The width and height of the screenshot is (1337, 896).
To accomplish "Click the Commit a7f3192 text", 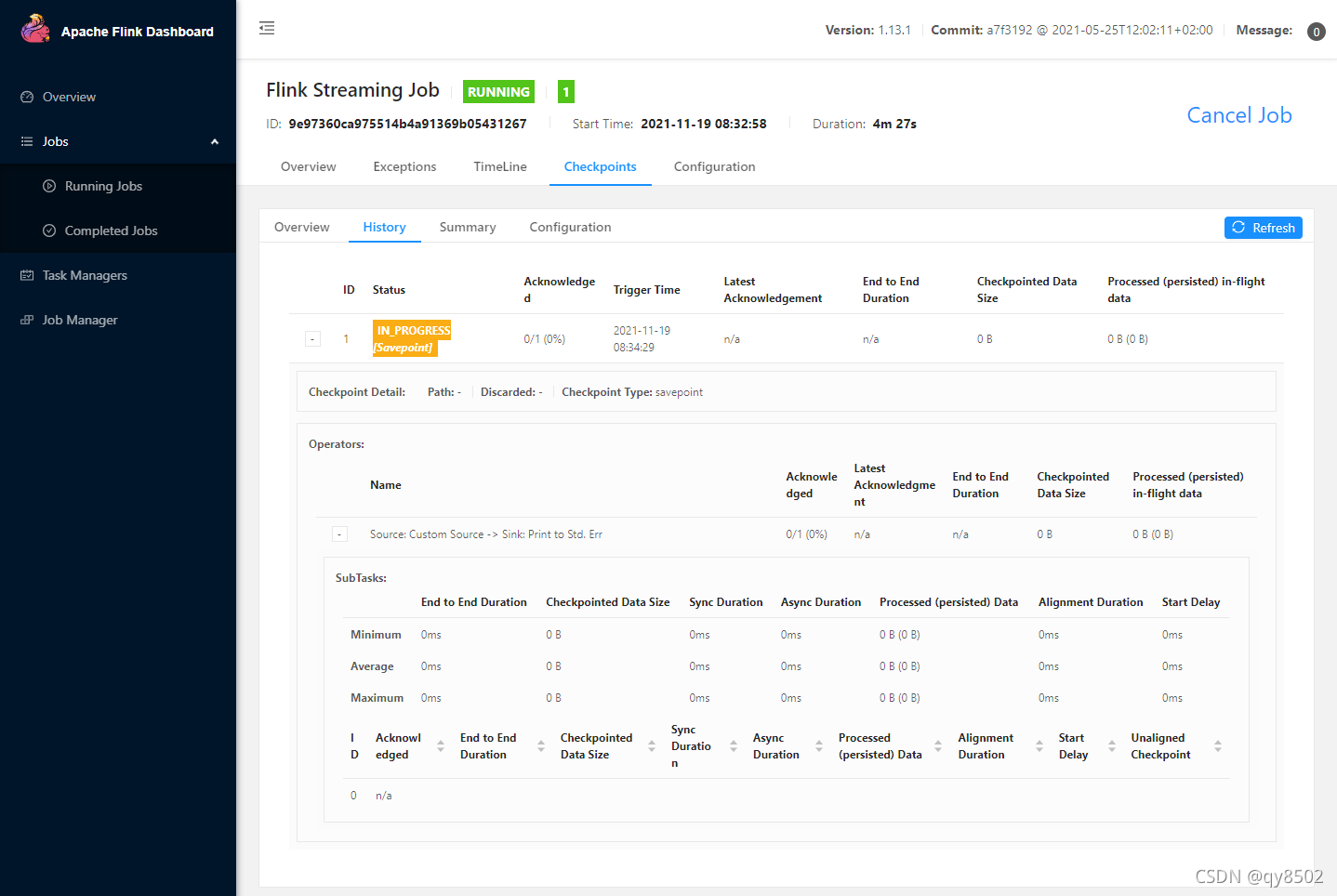I will click(1072, 31).
